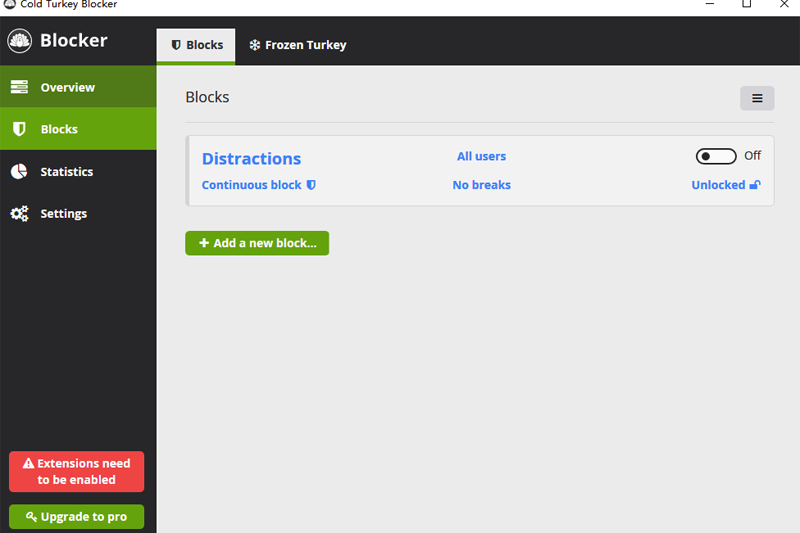The image size is (800, 533).
Task: Open the hamburger menu for Blocks
Action: pos(757,98)
